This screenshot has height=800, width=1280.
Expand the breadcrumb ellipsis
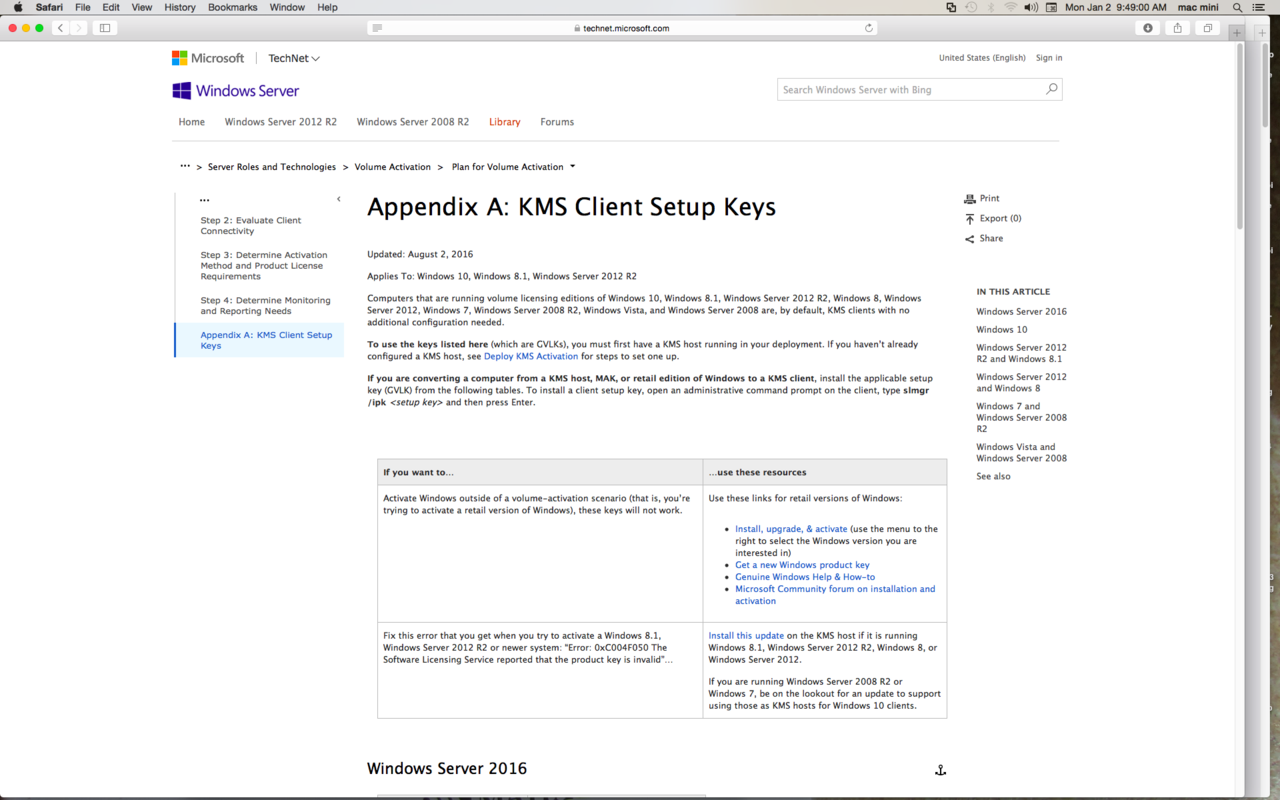[185, 166]
